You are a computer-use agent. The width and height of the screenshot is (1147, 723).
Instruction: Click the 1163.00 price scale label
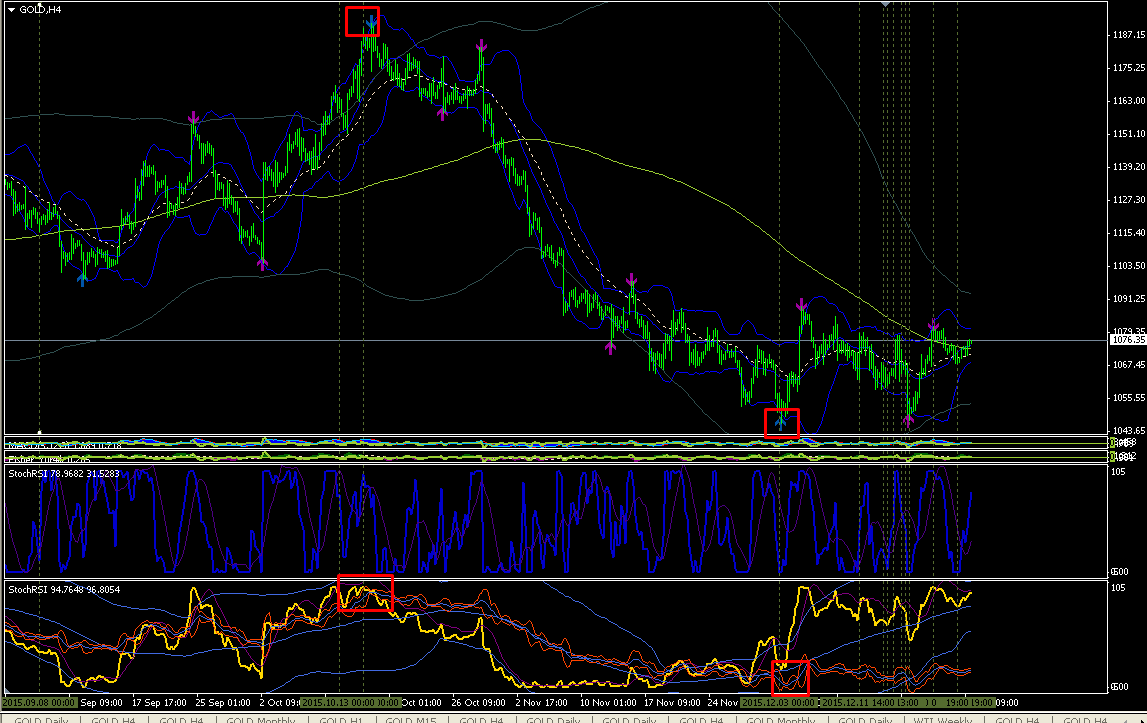tap(1129, 100)
